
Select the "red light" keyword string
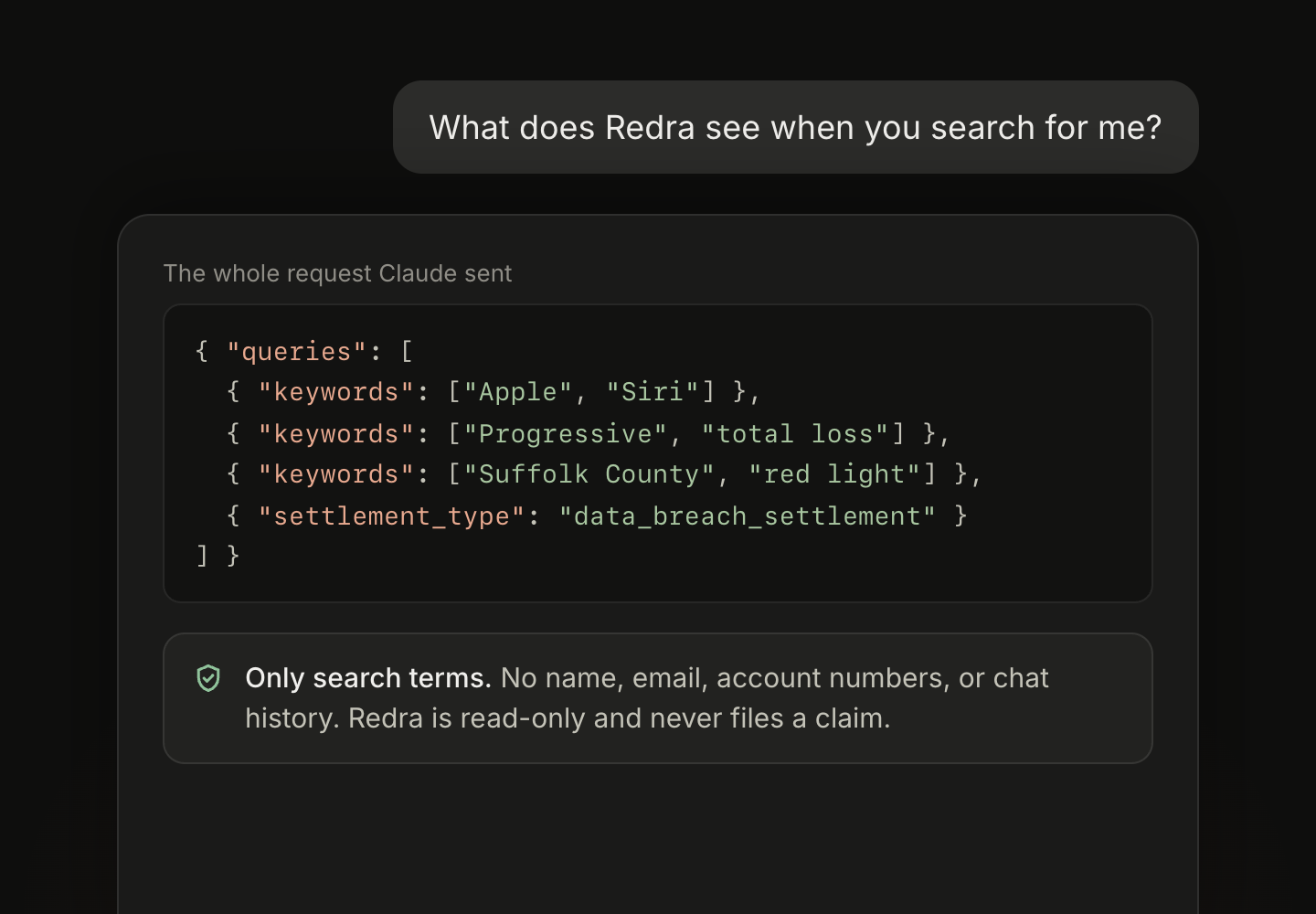[834, 474]
